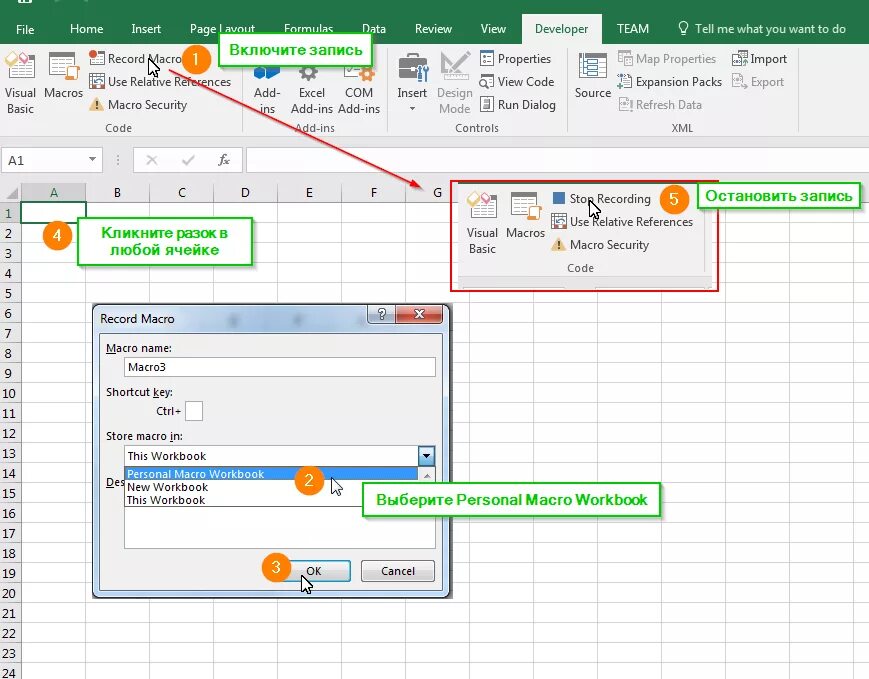Image resolution: width=869 pixels, height=679 pixels.
Task: Toggle Use Relative References in inset ribbon
Action: pyautogui.click(x=622, y=222)
